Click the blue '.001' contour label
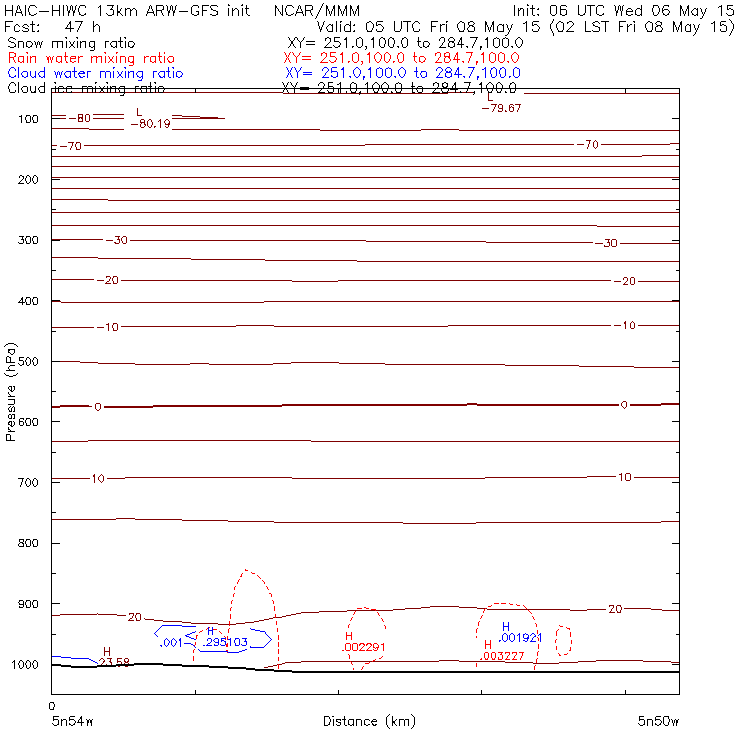The height and width of the screenshot is (740, 740). click(171, 643)
